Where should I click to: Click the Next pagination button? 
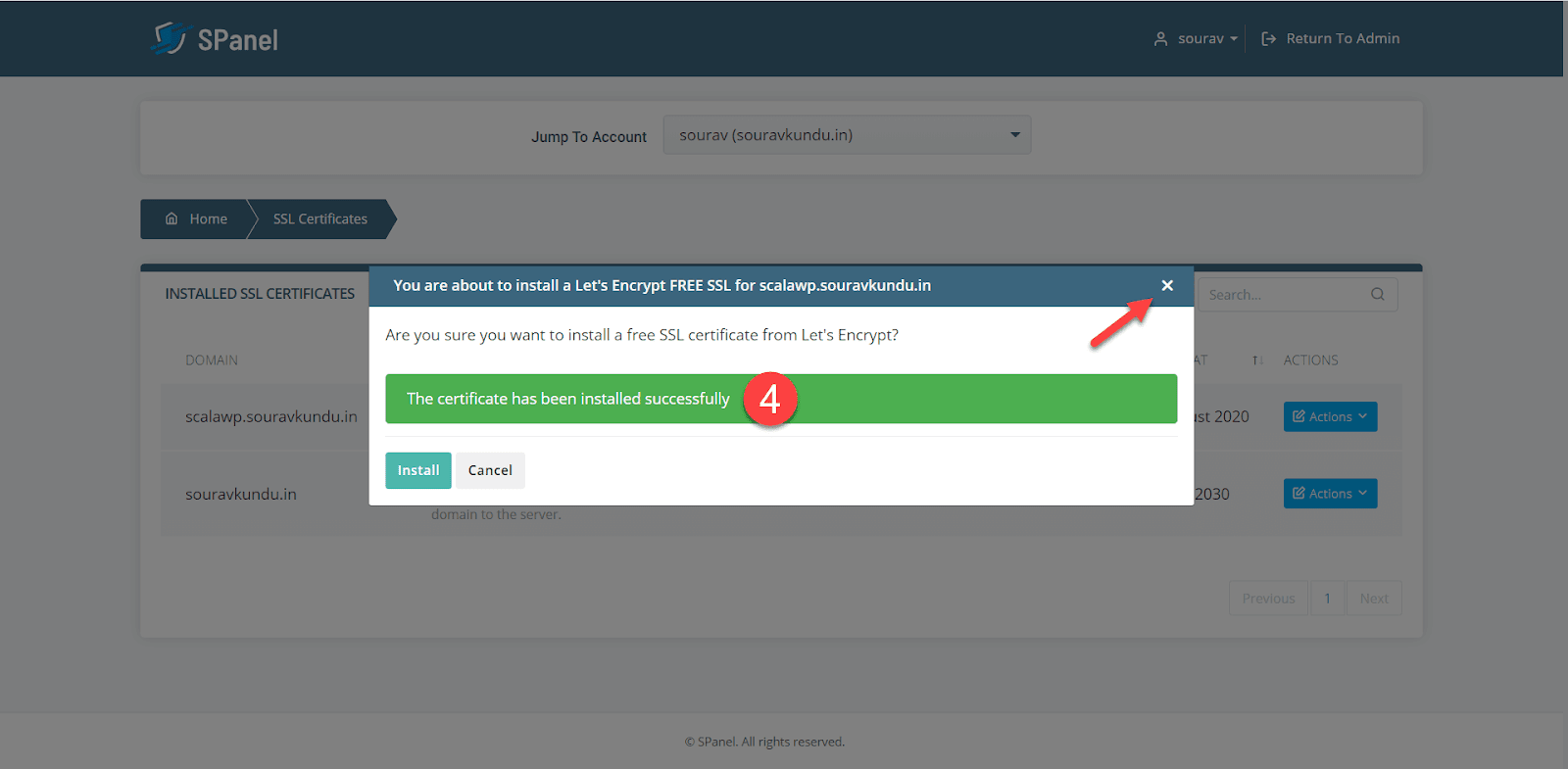(1374, 599)
